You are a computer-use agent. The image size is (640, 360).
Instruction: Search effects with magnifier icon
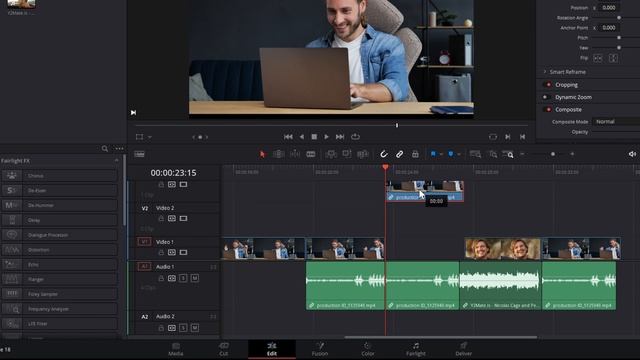click(x=105, y=149)
